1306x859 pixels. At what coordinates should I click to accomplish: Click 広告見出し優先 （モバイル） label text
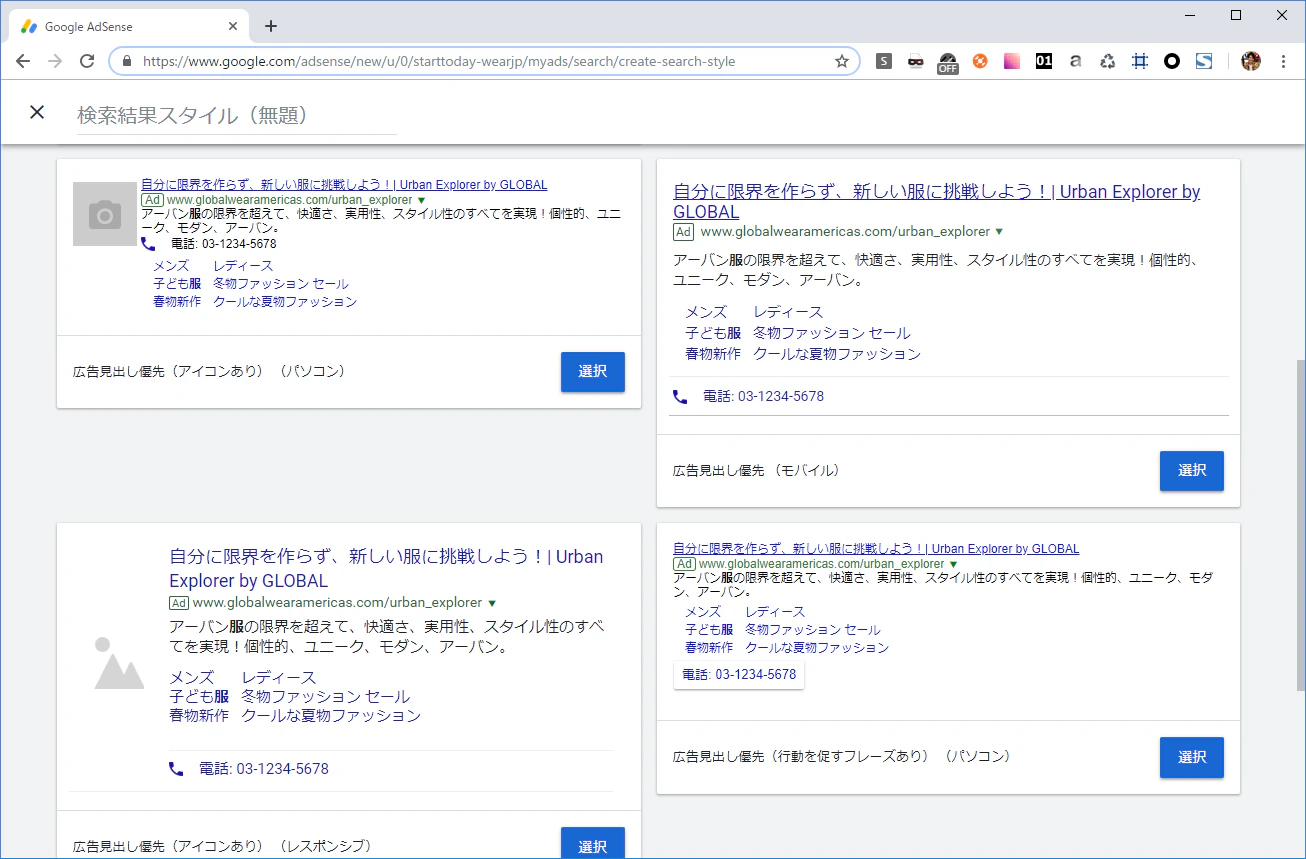[757, 470]
